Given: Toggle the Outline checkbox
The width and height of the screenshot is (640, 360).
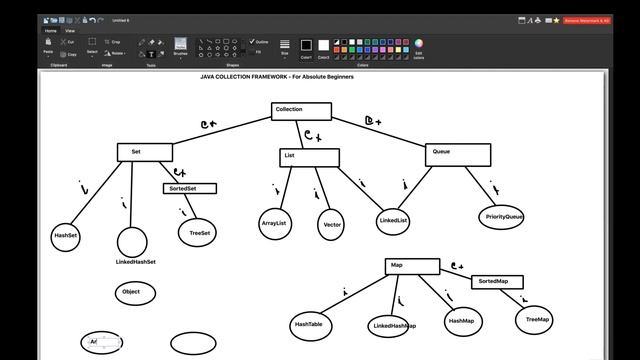Looking at the screenshot, I should pos(259,42).
